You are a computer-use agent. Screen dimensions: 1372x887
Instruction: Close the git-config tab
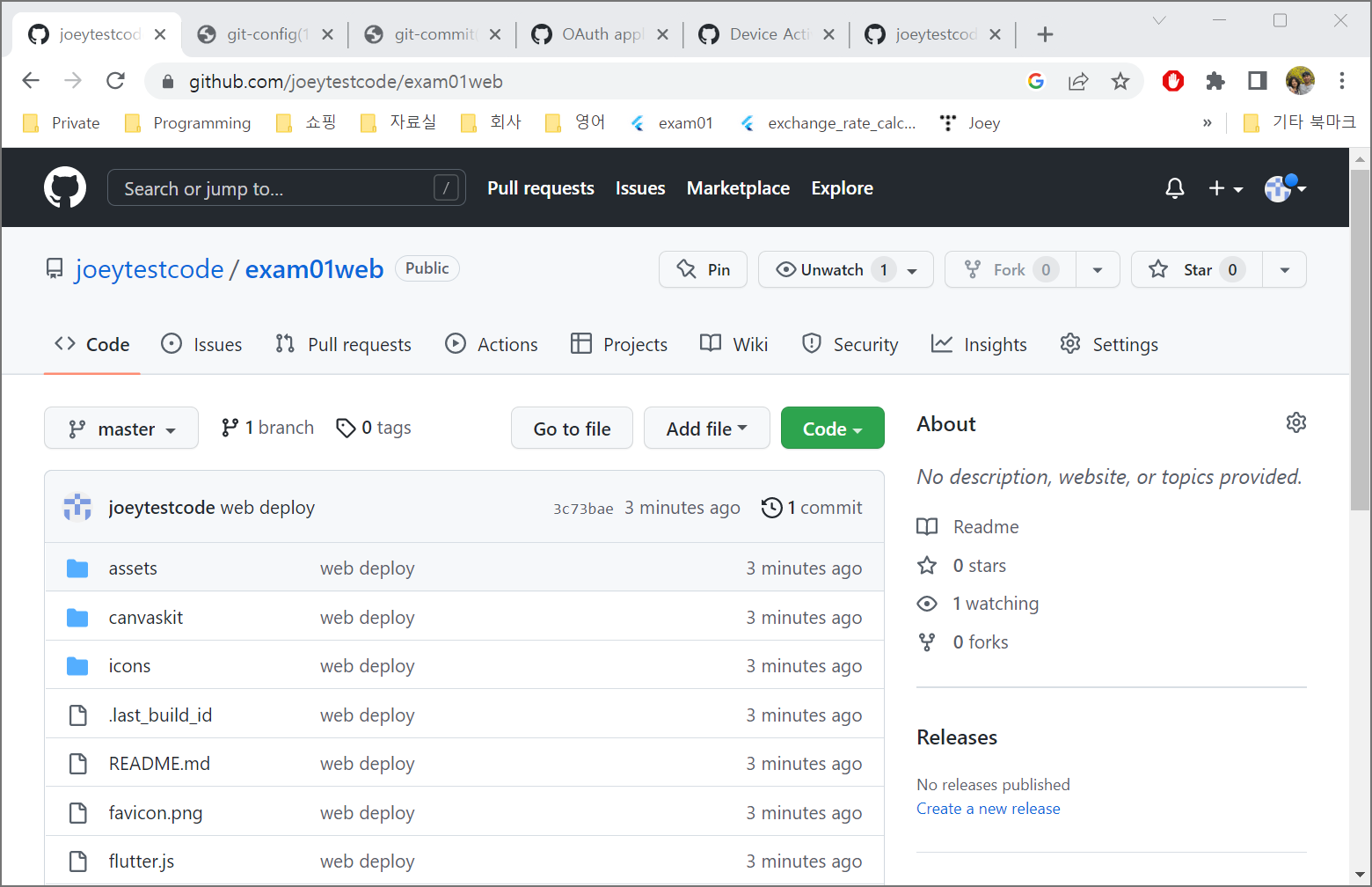pyautogui.click(x=327, y=34)
